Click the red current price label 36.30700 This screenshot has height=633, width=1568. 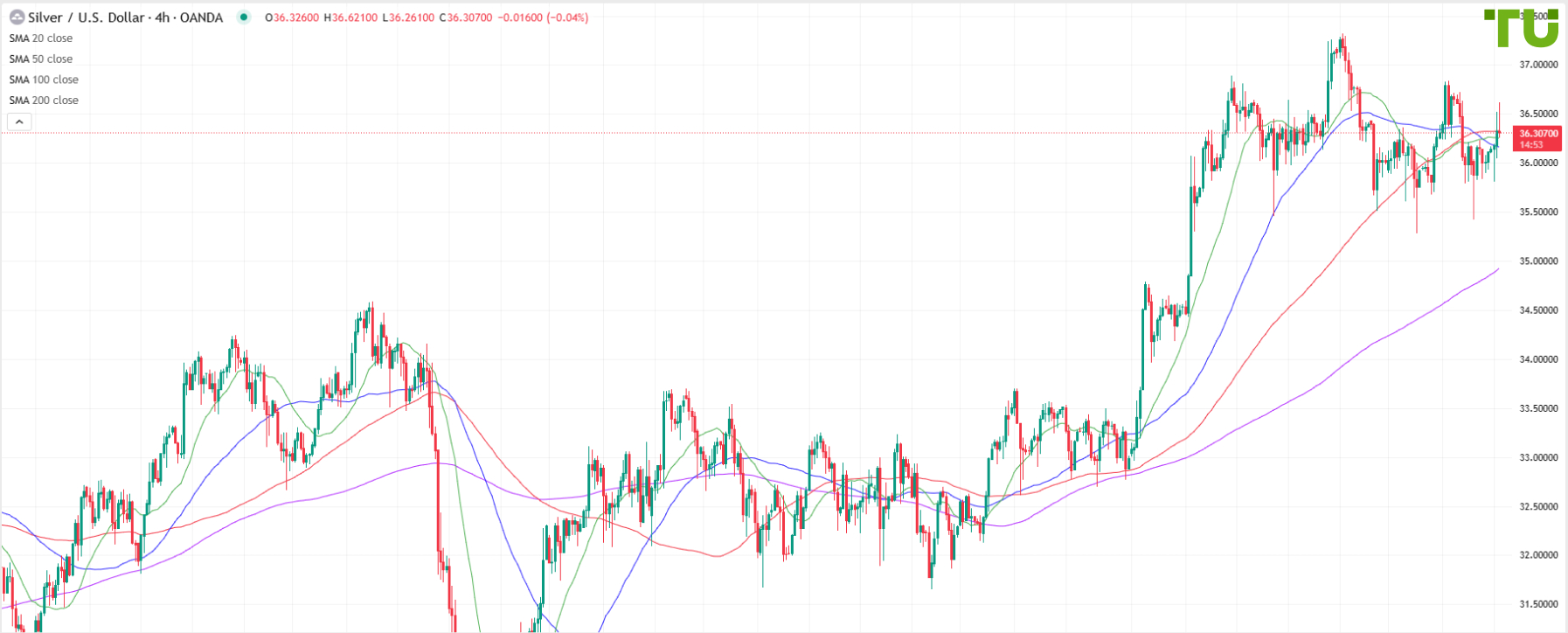(x=1538, y=134)
